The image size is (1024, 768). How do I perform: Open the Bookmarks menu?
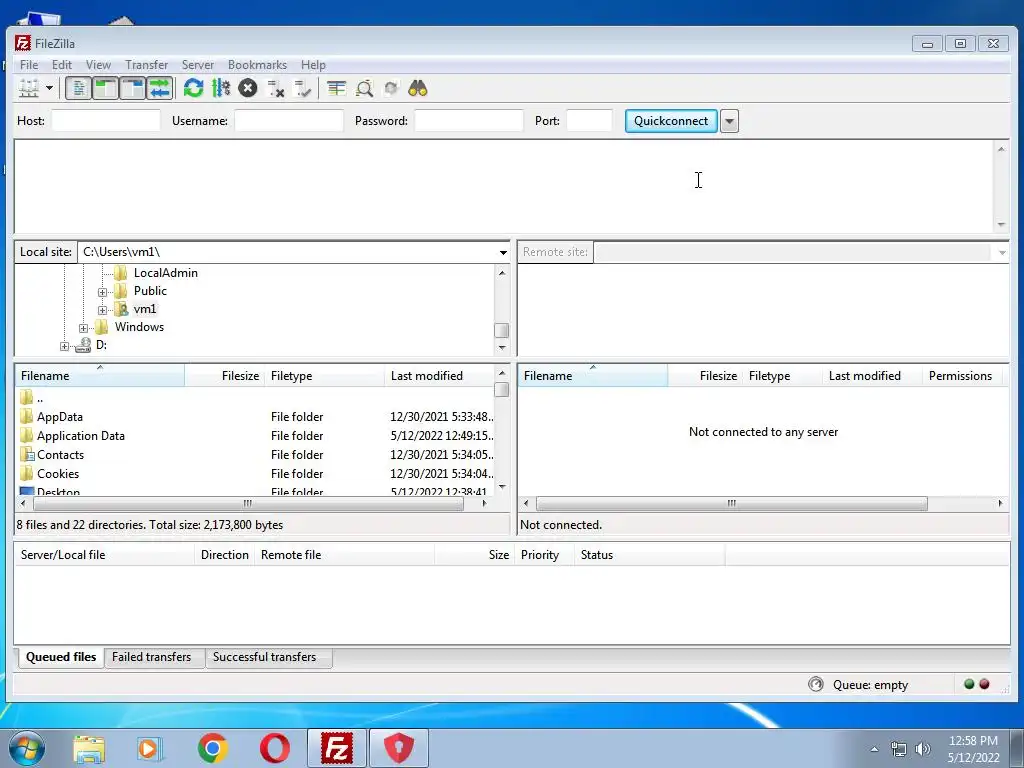pos(257,65)
